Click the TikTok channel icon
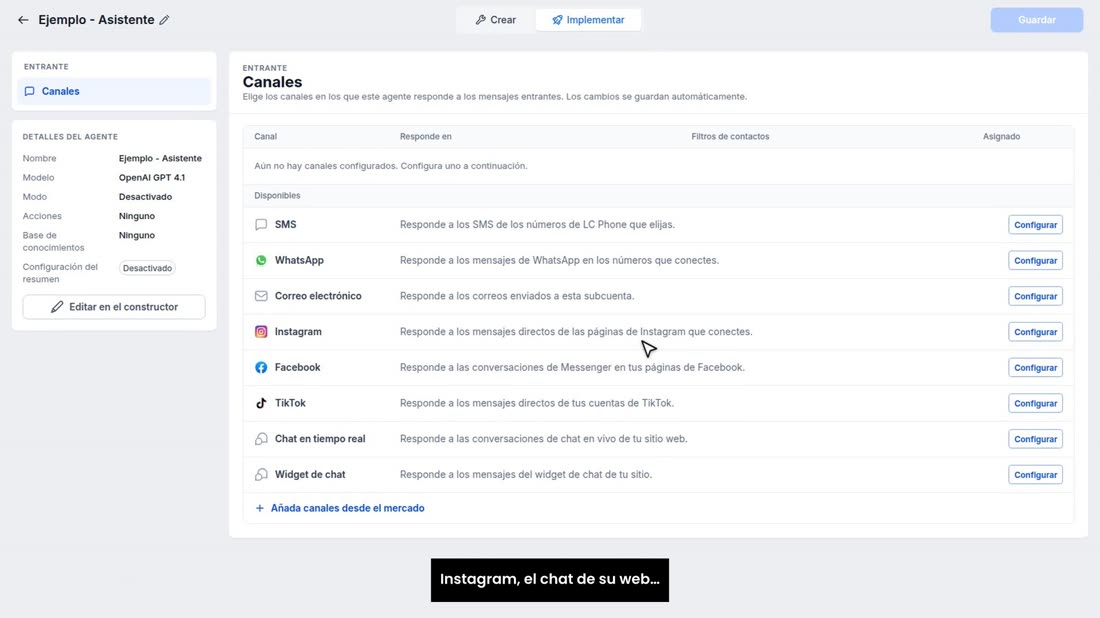 pos(261,403)
